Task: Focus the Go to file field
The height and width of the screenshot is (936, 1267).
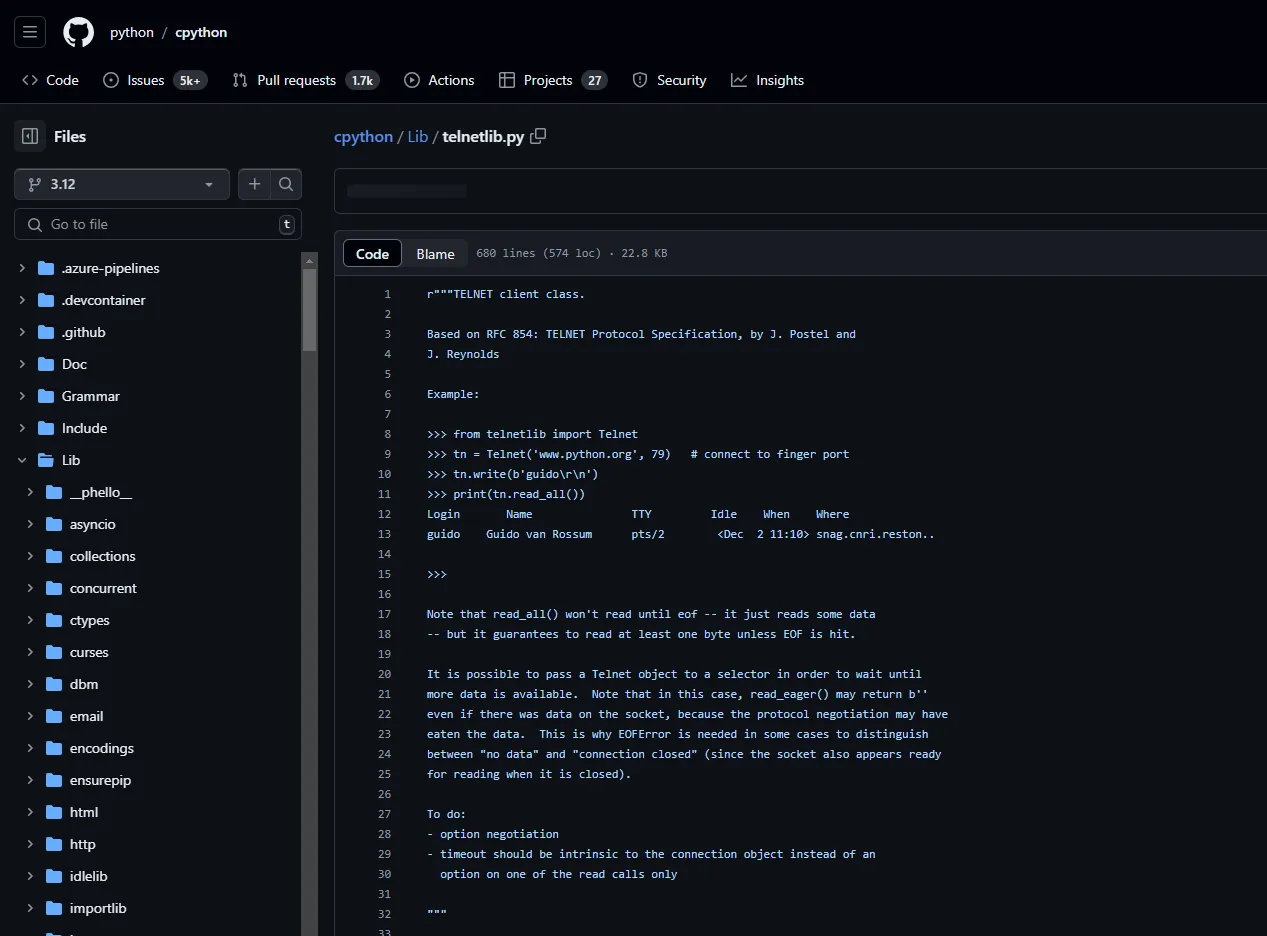Action: click(x=158, y=224)
